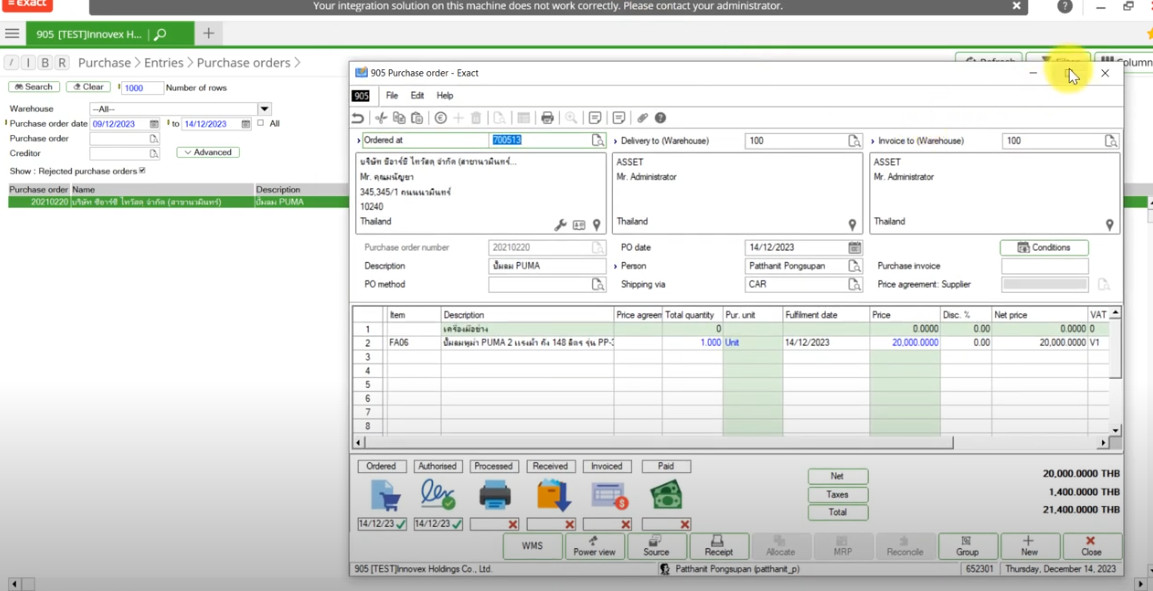Open the File menu
Screen dimensions: 1153x591
tap(392, 96)
